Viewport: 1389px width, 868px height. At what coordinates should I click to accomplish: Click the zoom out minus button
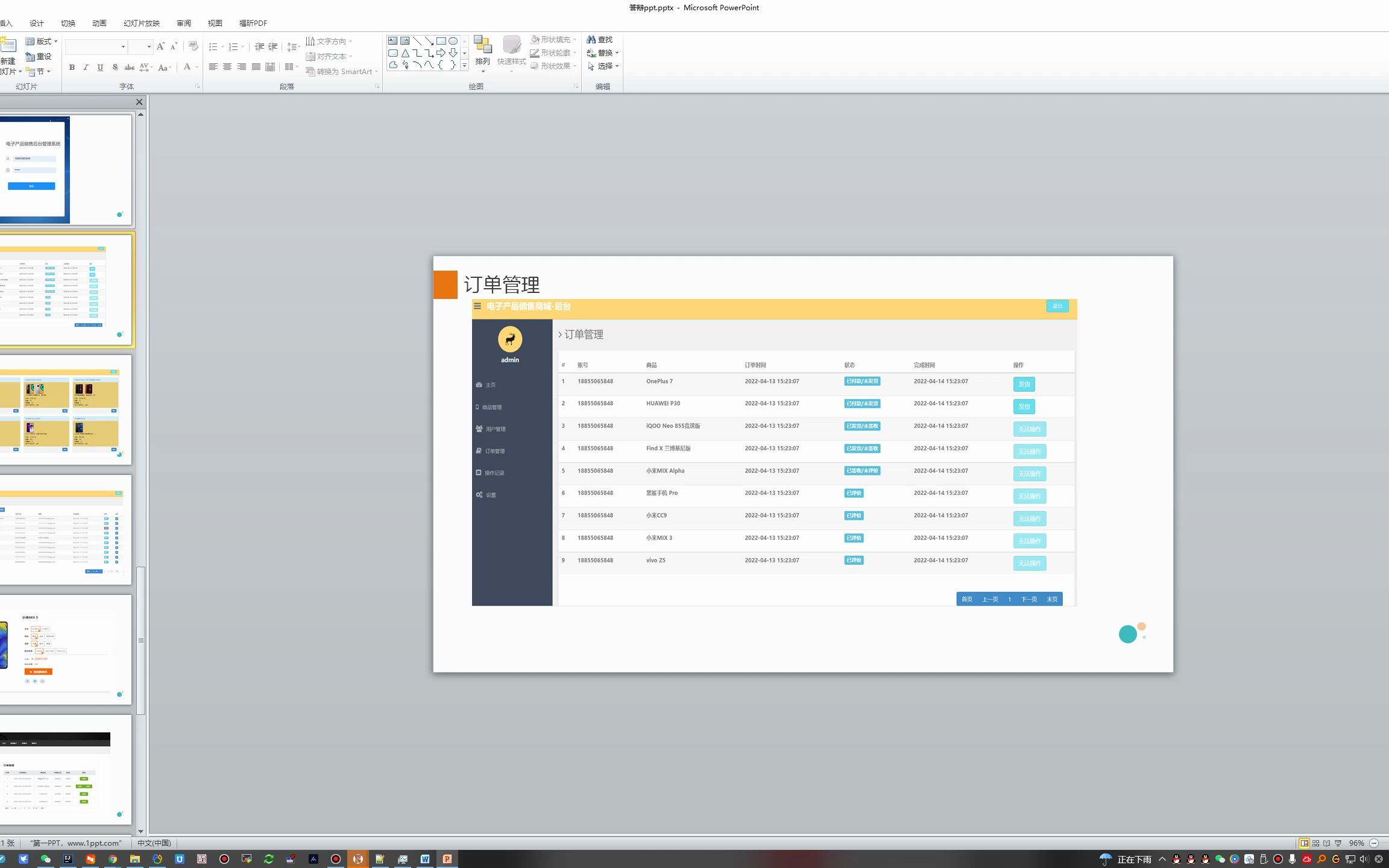tap(1374, 843)
